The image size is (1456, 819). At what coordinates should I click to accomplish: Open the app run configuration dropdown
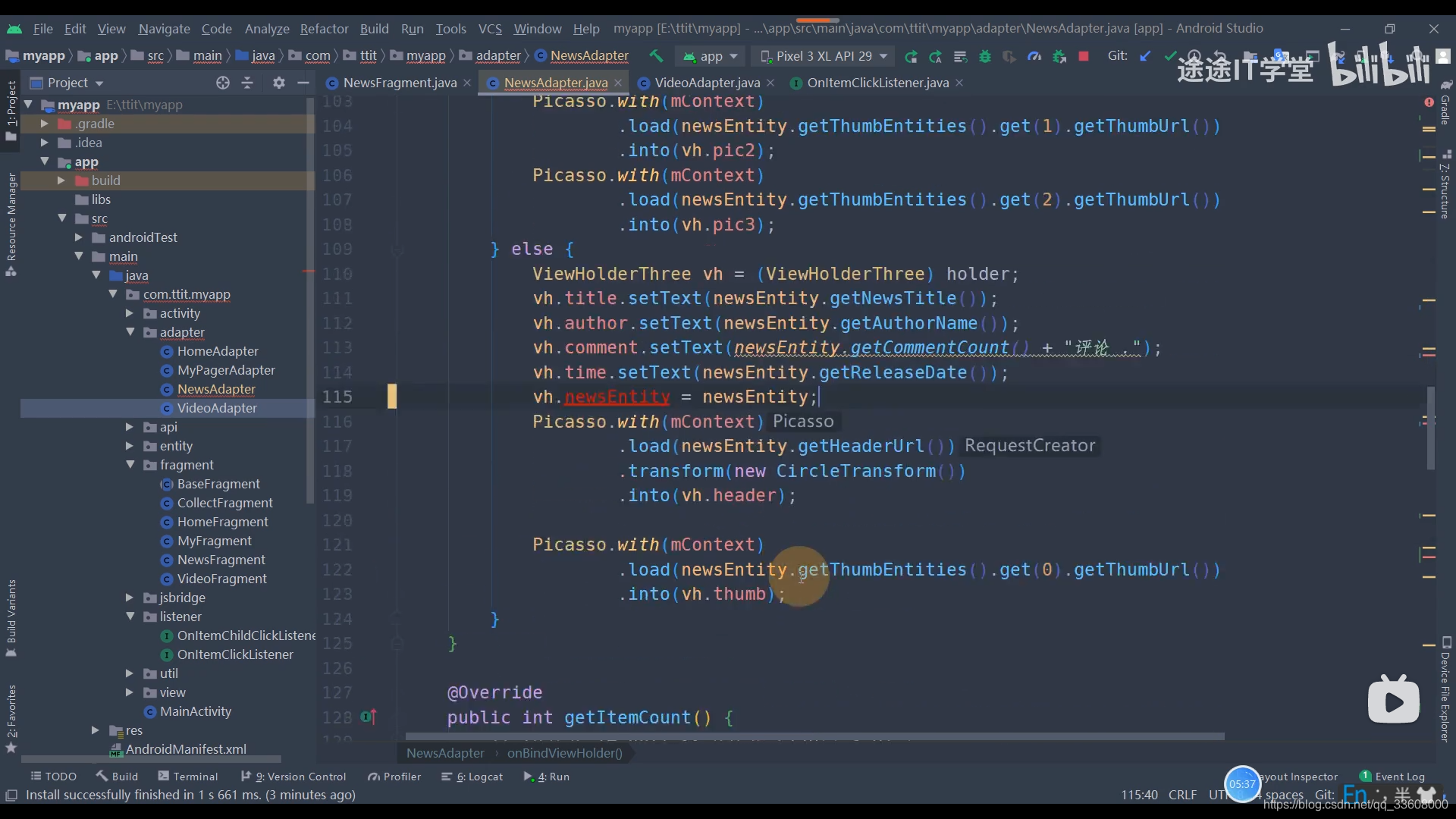point(711,56)
